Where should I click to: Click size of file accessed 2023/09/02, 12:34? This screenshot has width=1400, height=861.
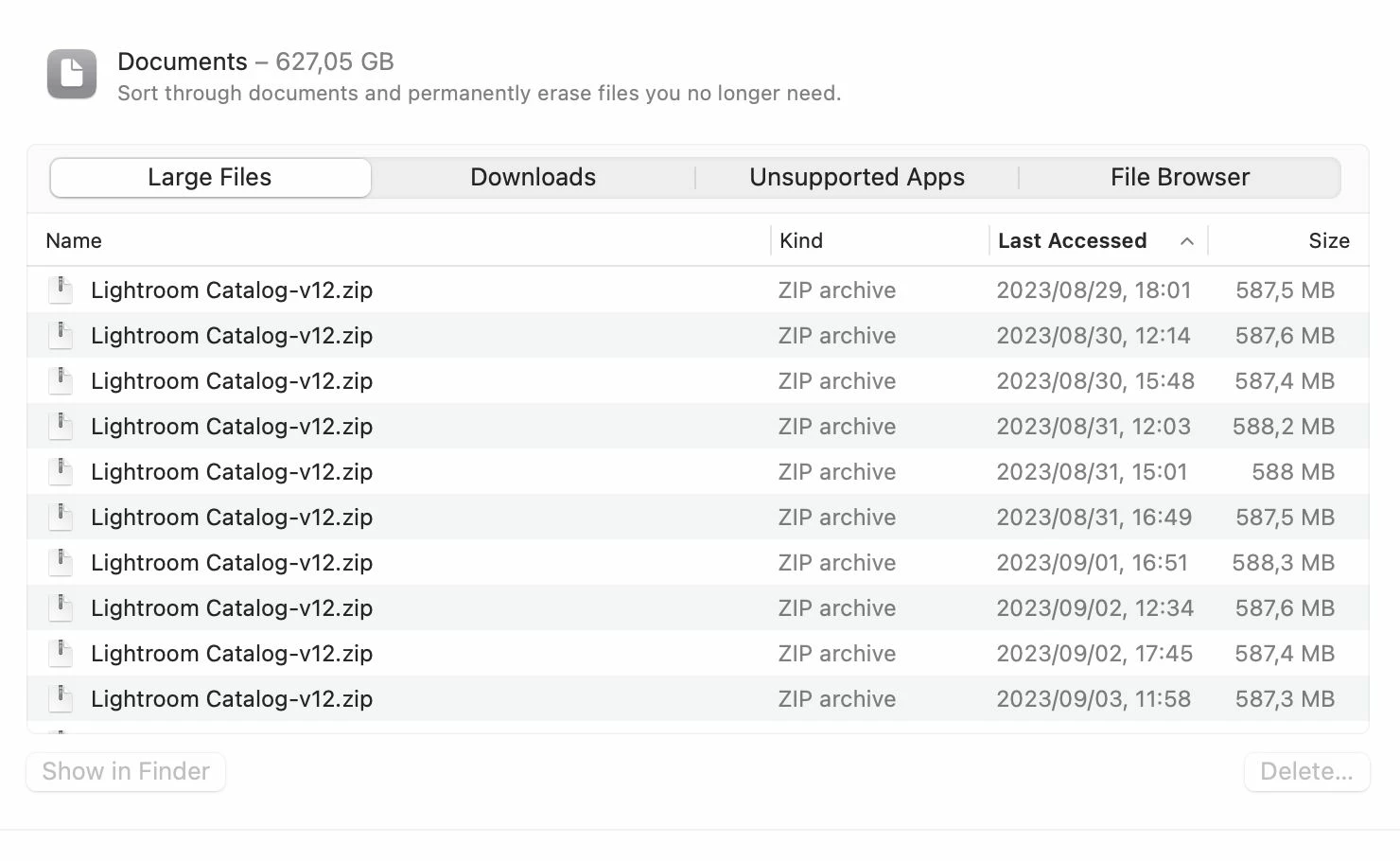pyautogui.click(x=1286, y=608)
